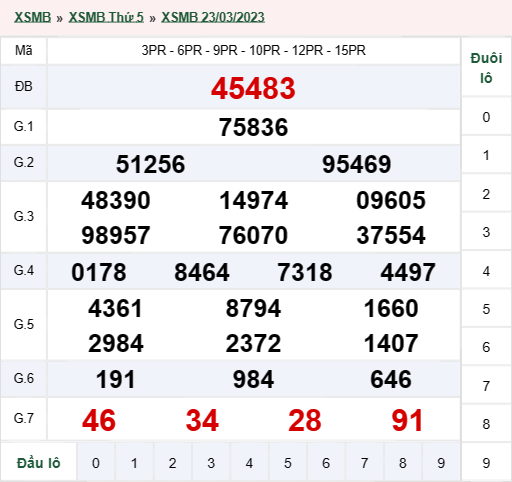Click the Đuôi lô column header
512x482 pixels.
pyautogui.click(x=486, y=68)
